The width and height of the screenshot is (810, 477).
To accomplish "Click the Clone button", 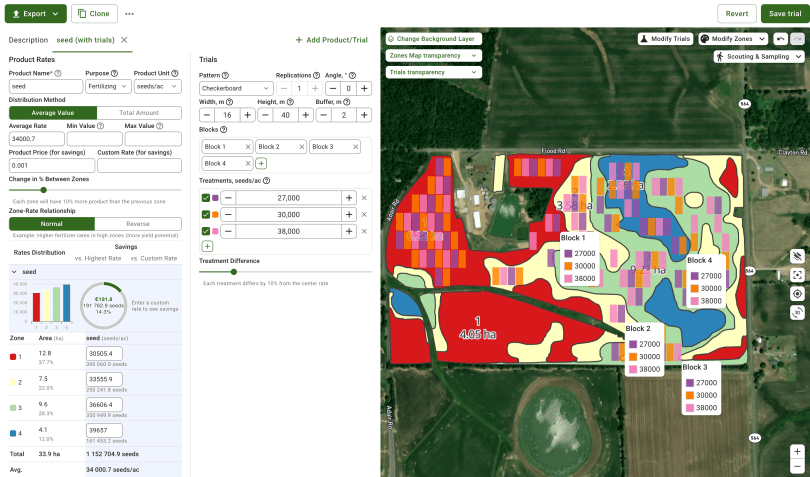I will [x=94, y=14].
